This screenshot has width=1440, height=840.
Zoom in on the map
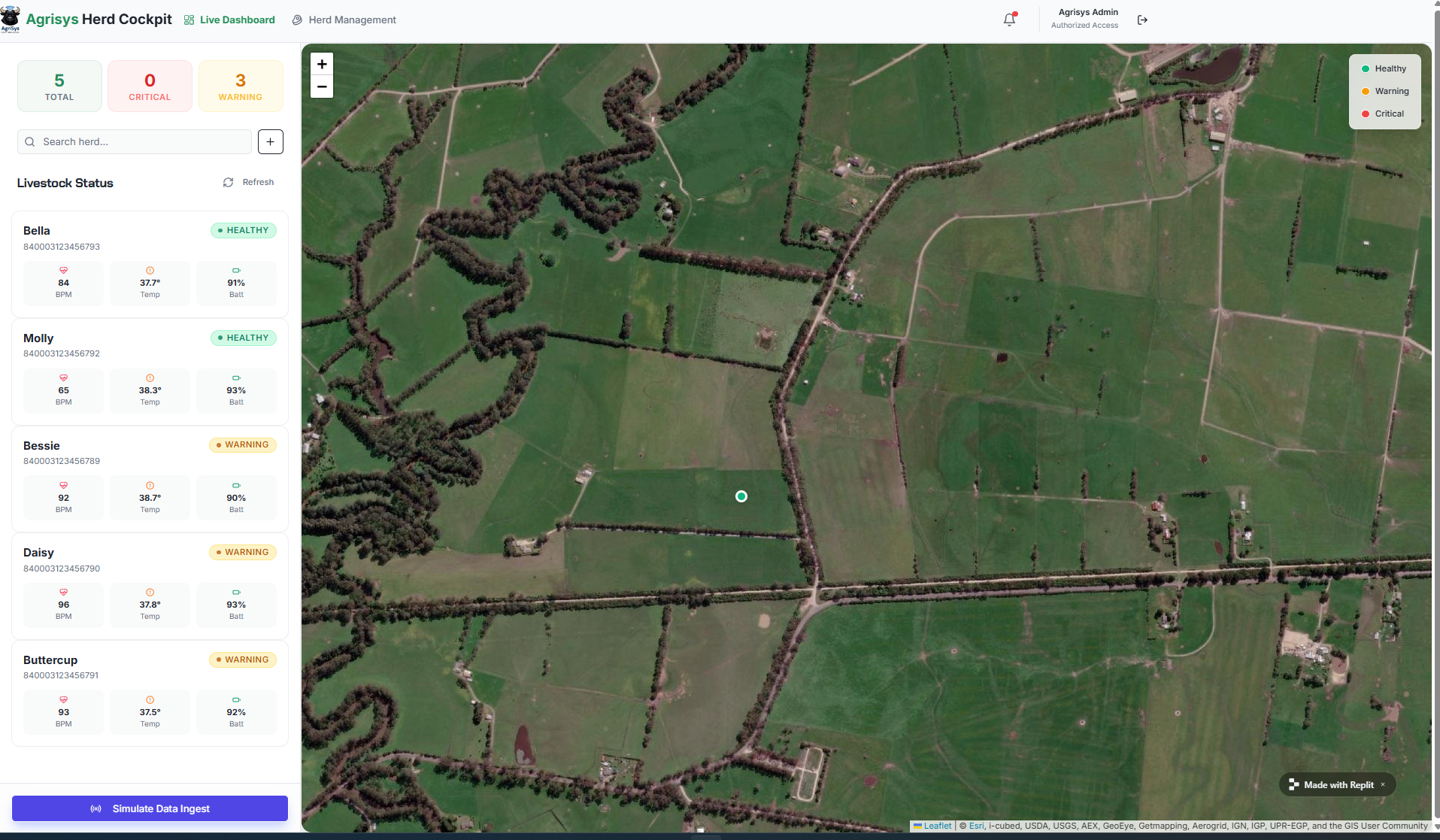click(322, 64)
